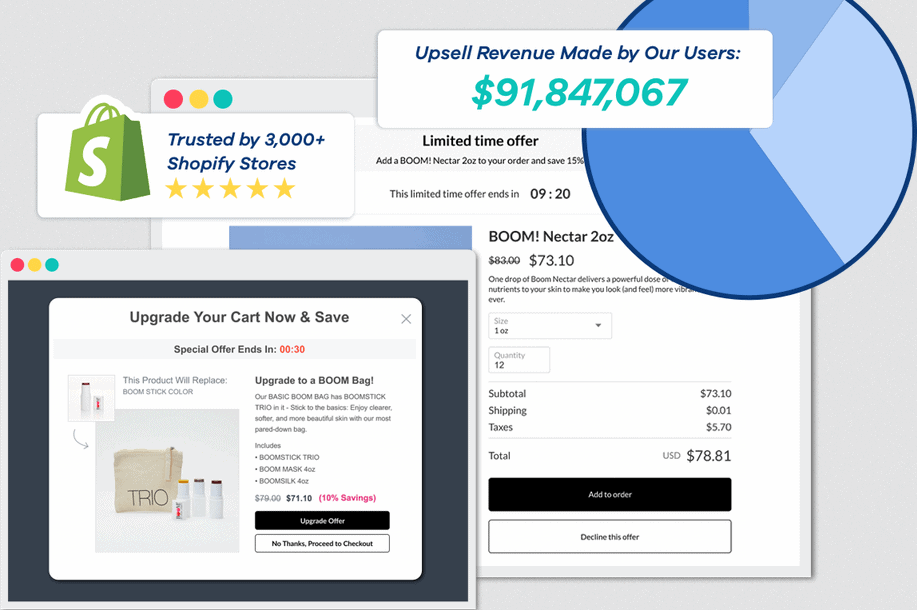This screenshot has height=610, width=917.
Task: Click the 'BOOM MASK 4oz' list item
Action: [285, 469]
